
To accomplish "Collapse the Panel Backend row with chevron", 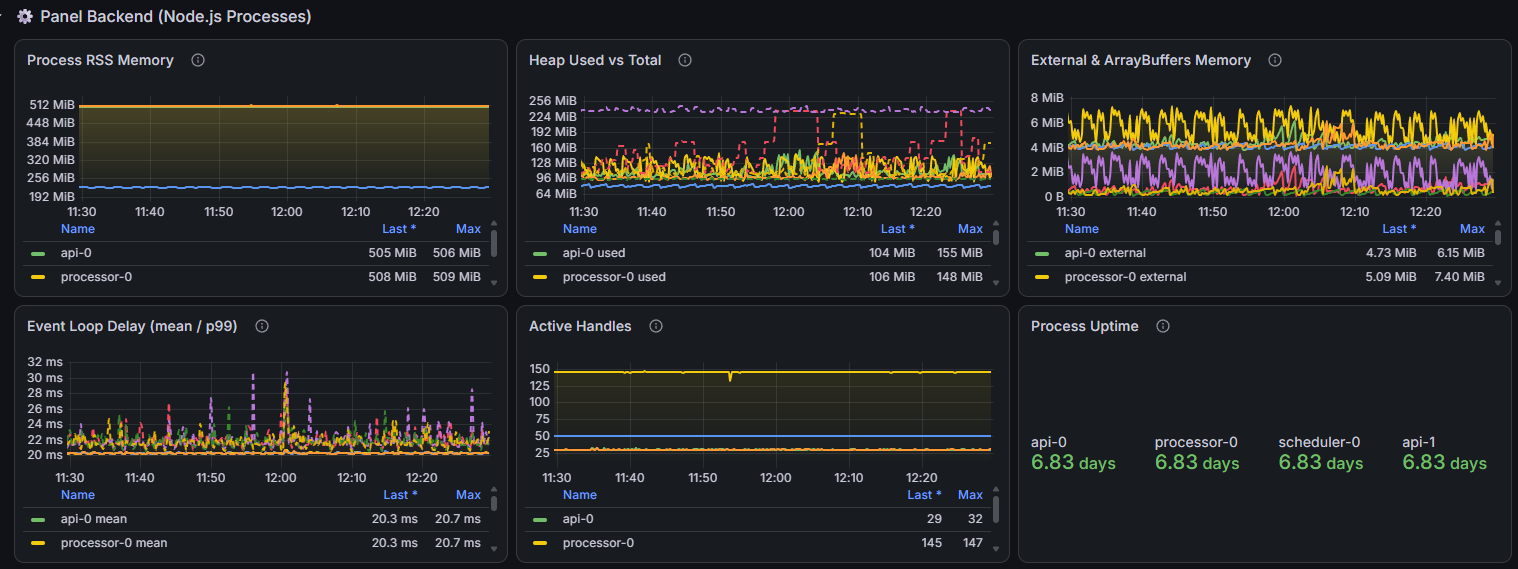I will 3,17.
